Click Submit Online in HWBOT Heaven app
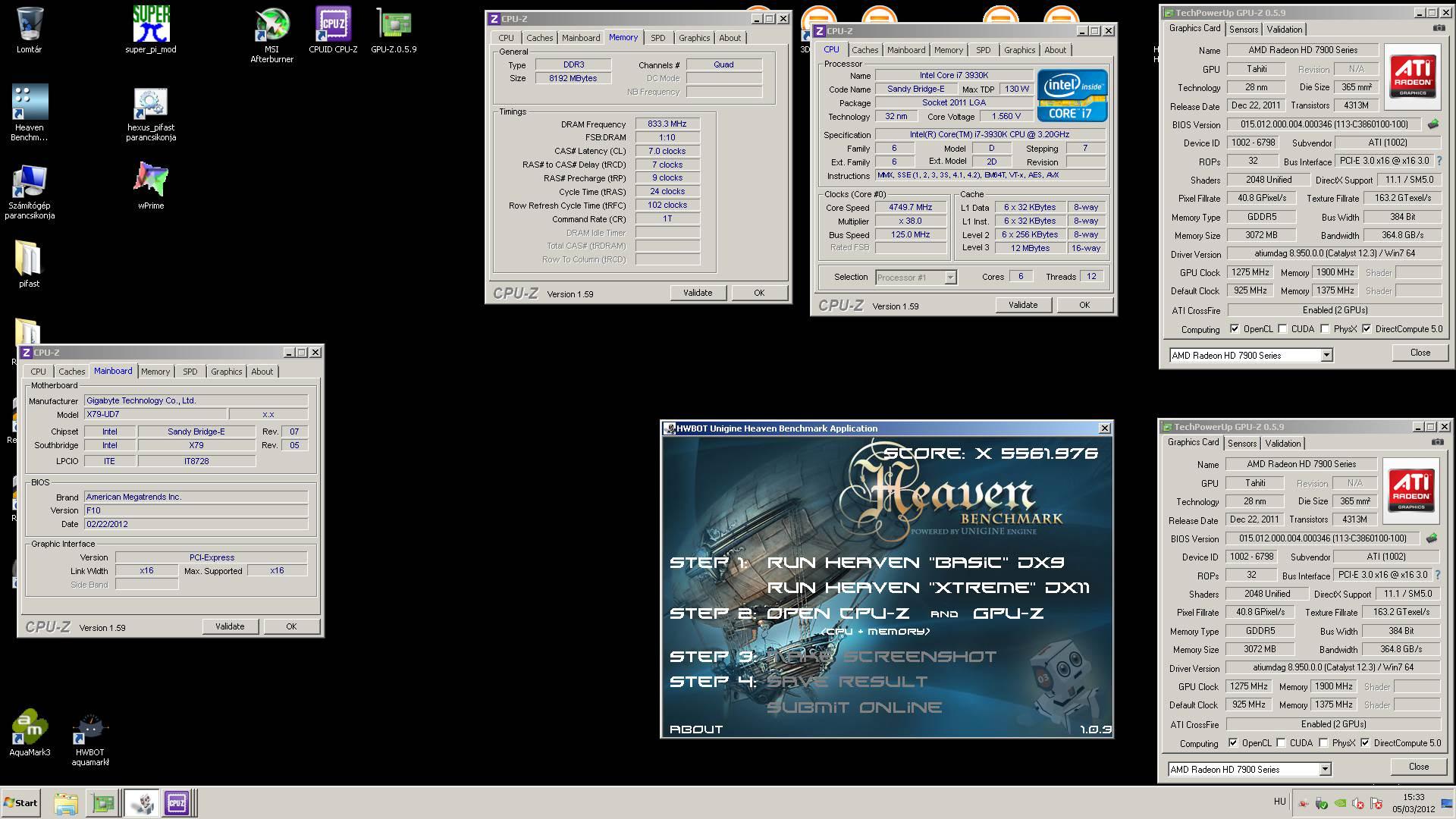Viewport: 1456px width, 819px height. click(x=855, y=708)
